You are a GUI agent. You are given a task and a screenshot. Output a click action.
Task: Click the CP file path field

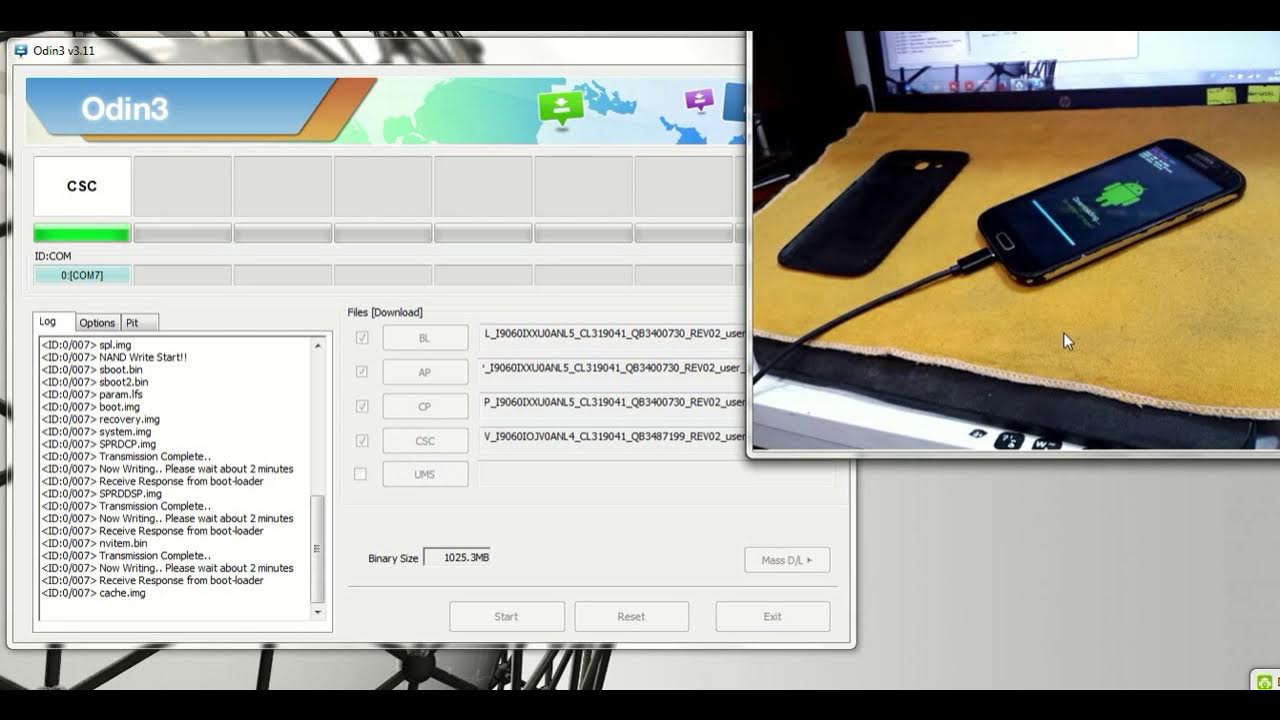tap(612, 402)
